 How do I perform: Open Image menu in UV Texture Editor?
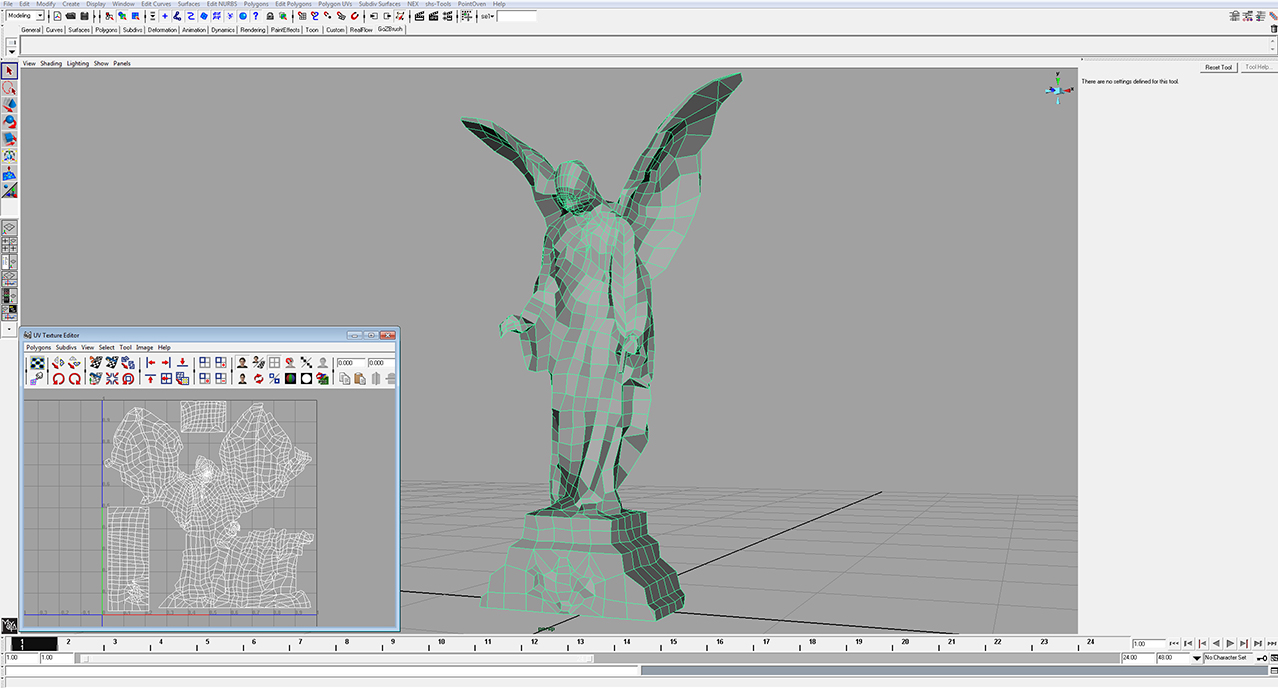click(x=145, y=347)
